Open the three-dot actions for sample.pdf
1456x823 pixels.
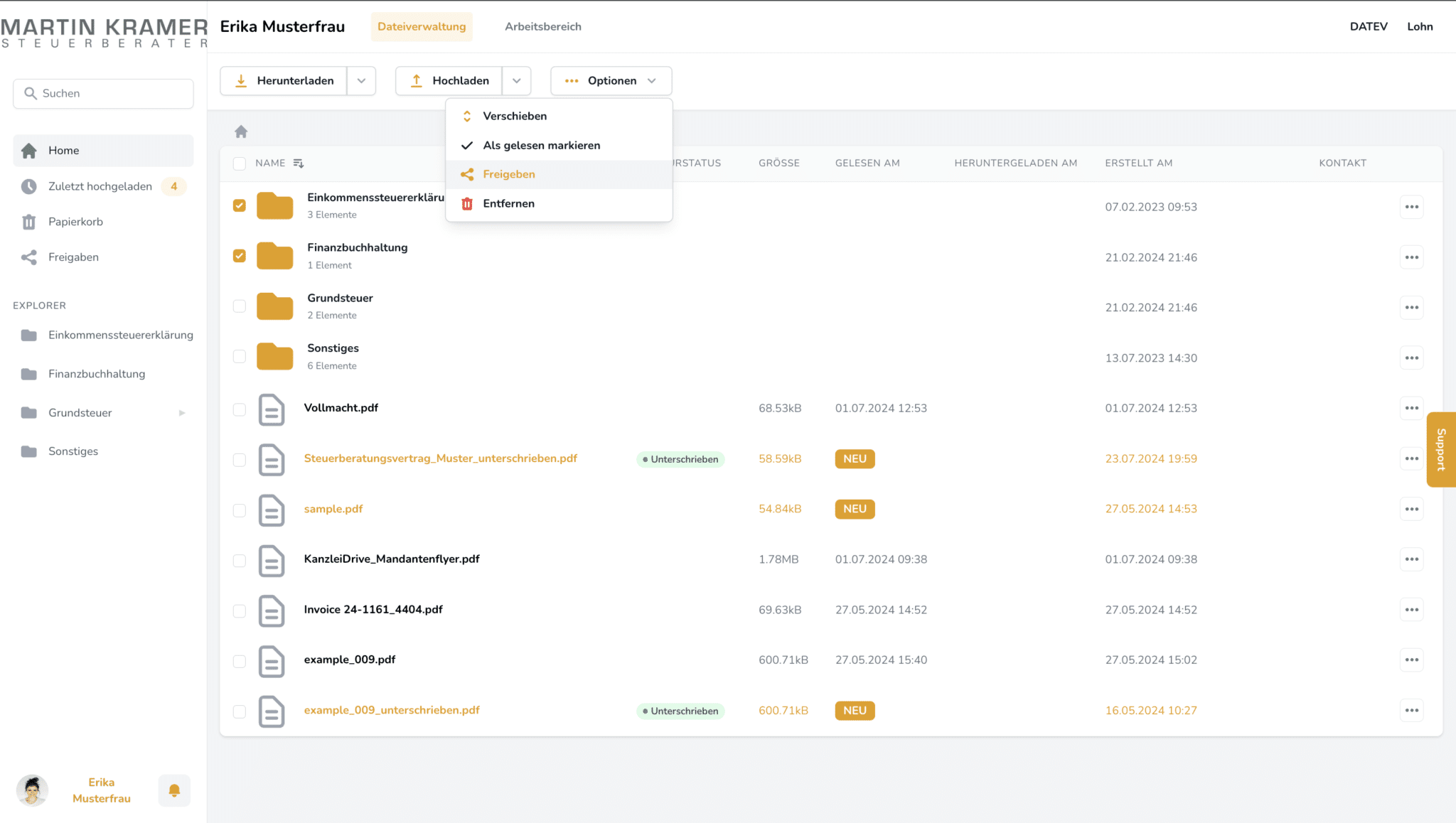1411,509
